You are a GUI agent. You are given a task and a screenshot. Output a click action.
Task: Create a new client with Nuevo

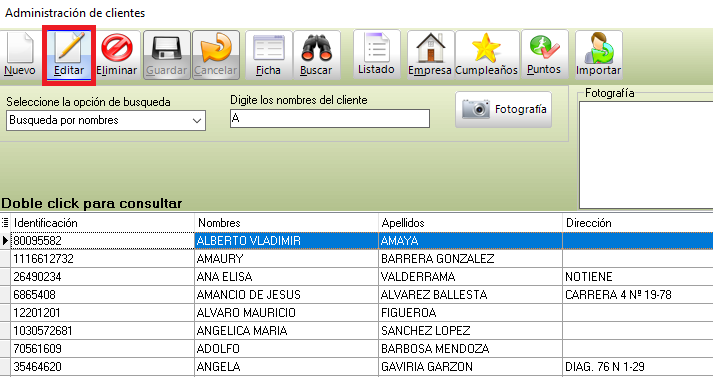click(20, 55)
